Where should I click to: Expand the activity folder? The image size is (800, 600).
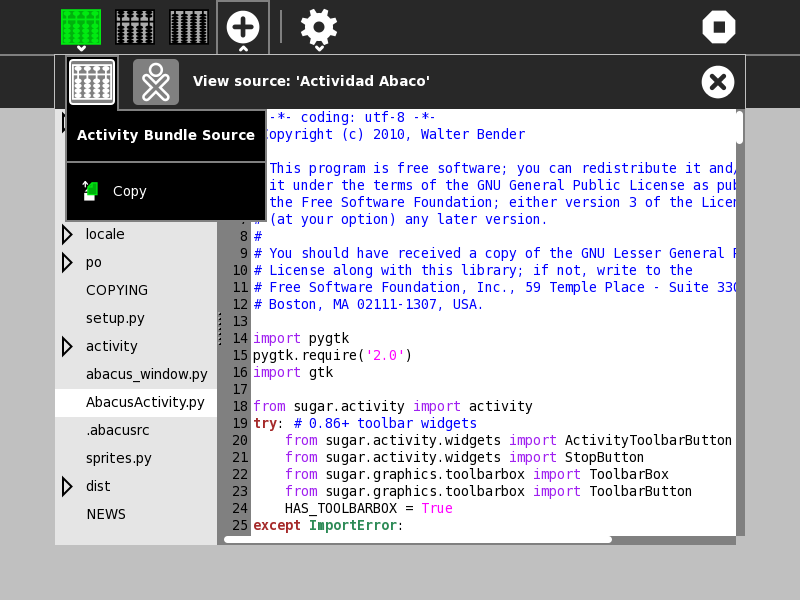(x=67, y=346)
